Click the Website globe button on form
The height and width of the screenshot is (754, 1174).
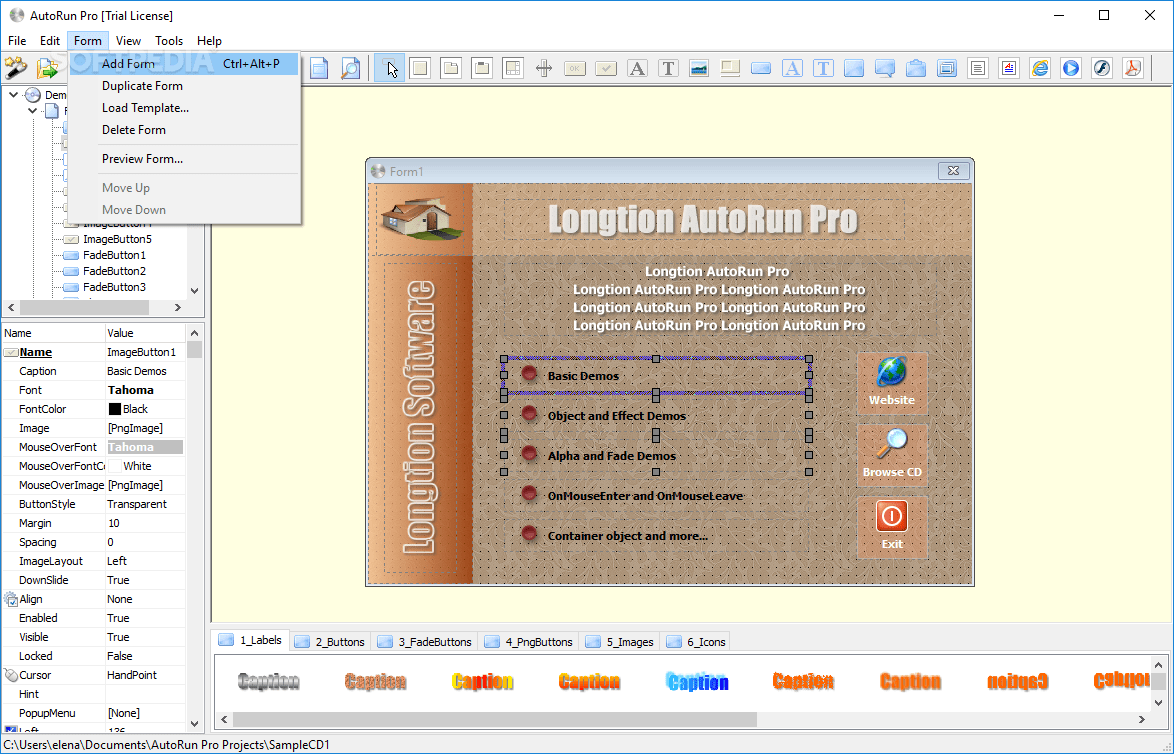(892, 383)
